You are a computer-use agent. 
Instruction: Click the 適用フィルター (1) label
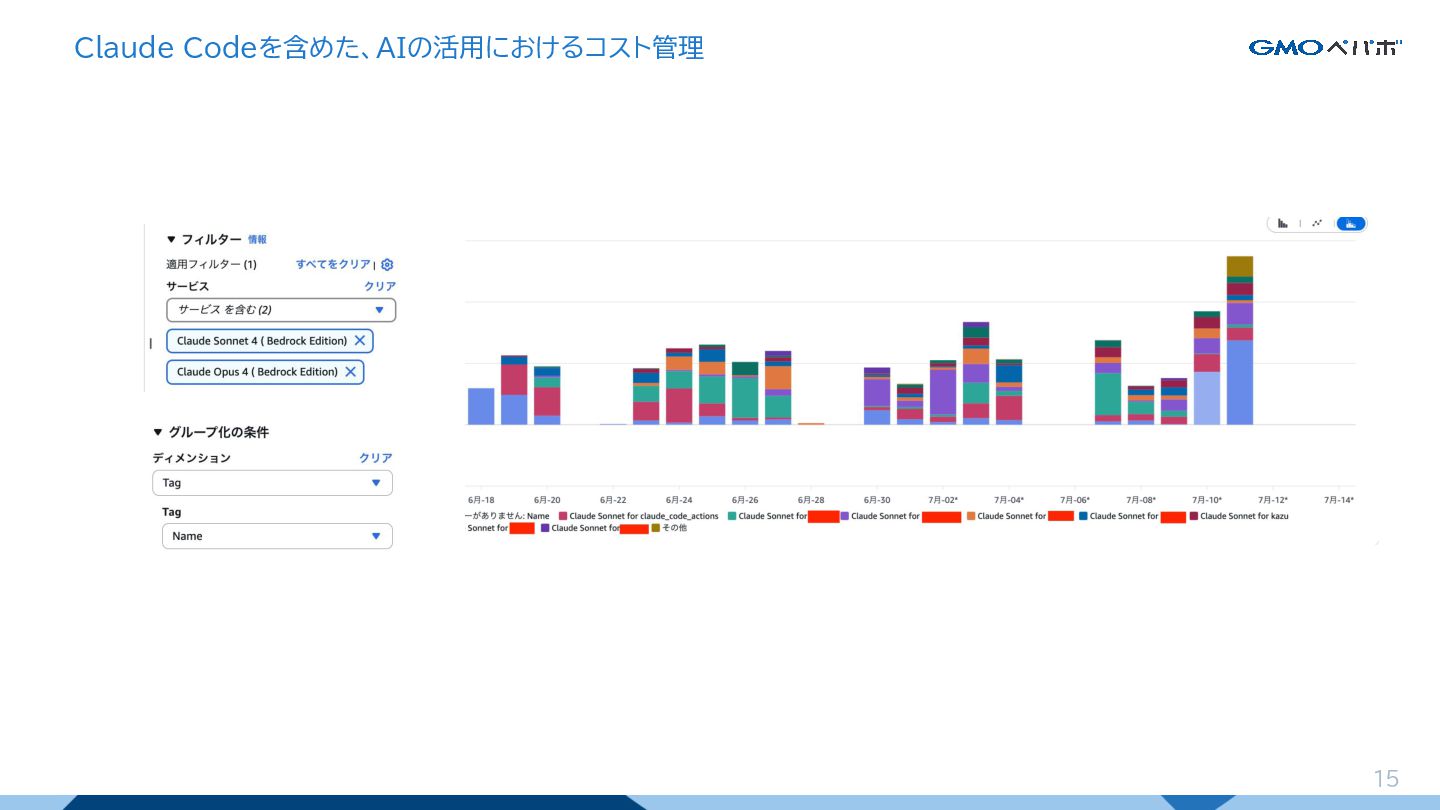[211, 265]
